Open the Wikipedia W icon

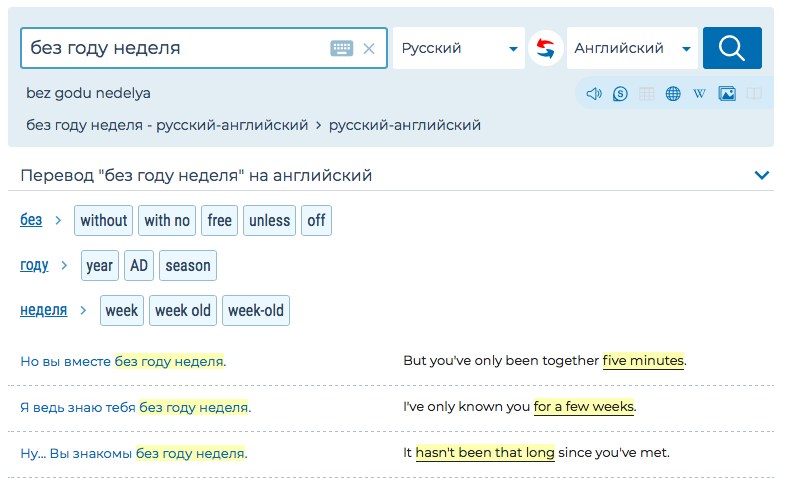pos(699,93)
